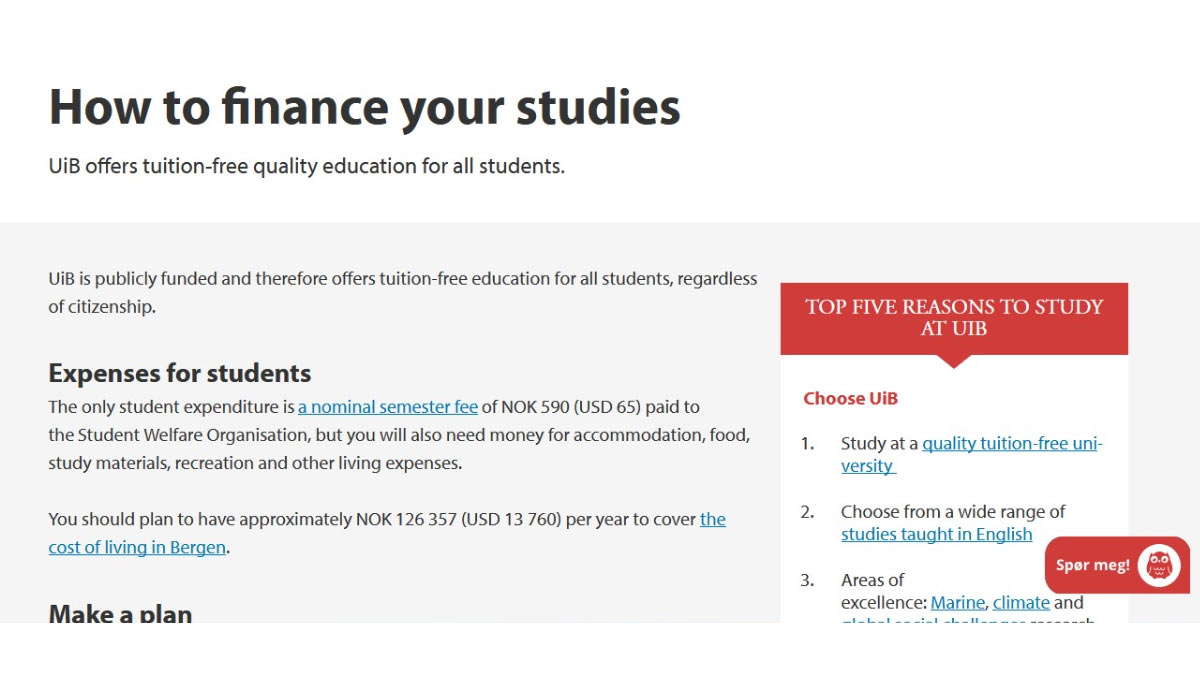Open the Spør meg! chat button
The image size is (1200, 675).
coord(1094,565)
